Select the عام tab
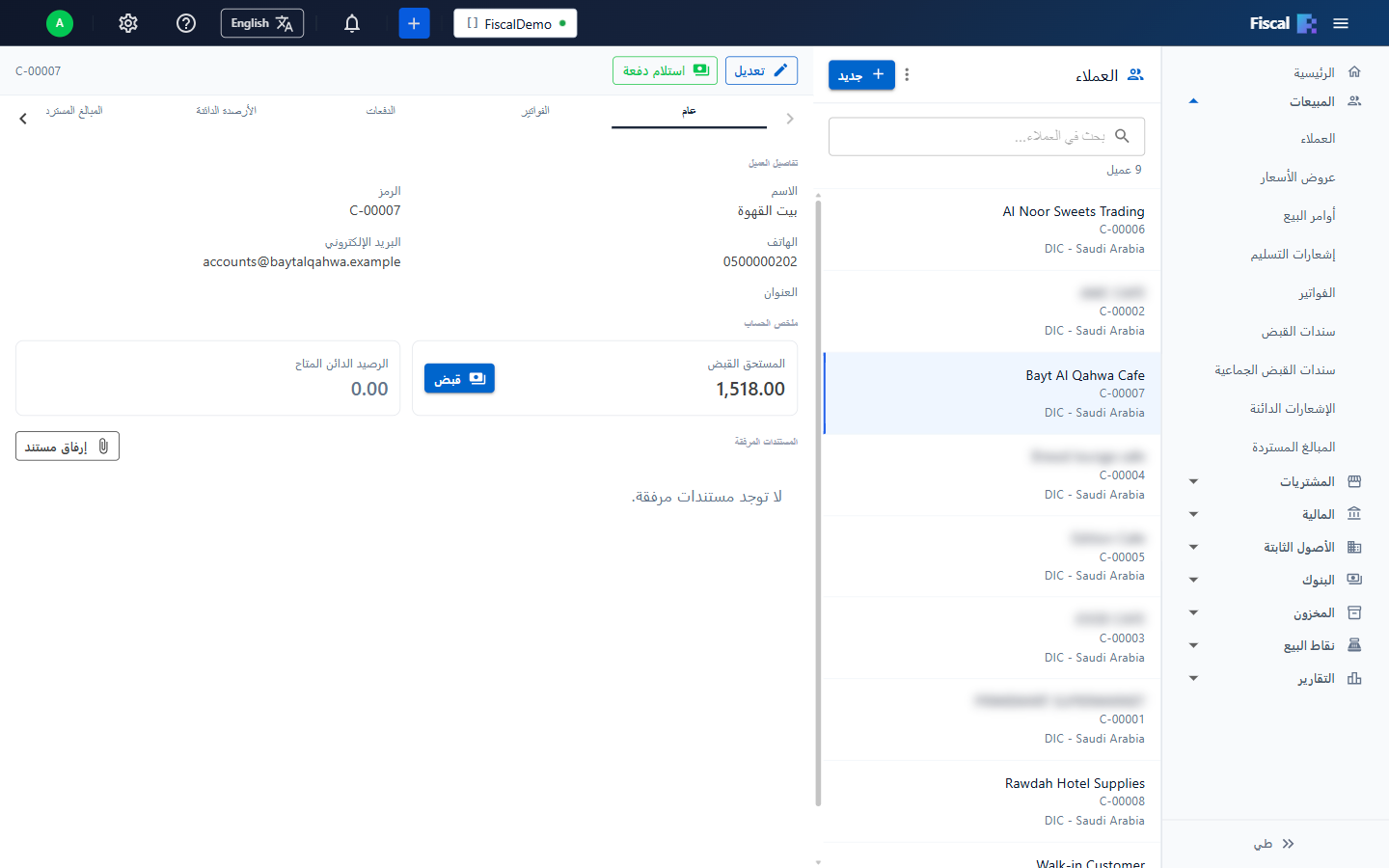Image resolution: width=1389 pixels, height=868 pixels. click(x=689, y=111)
